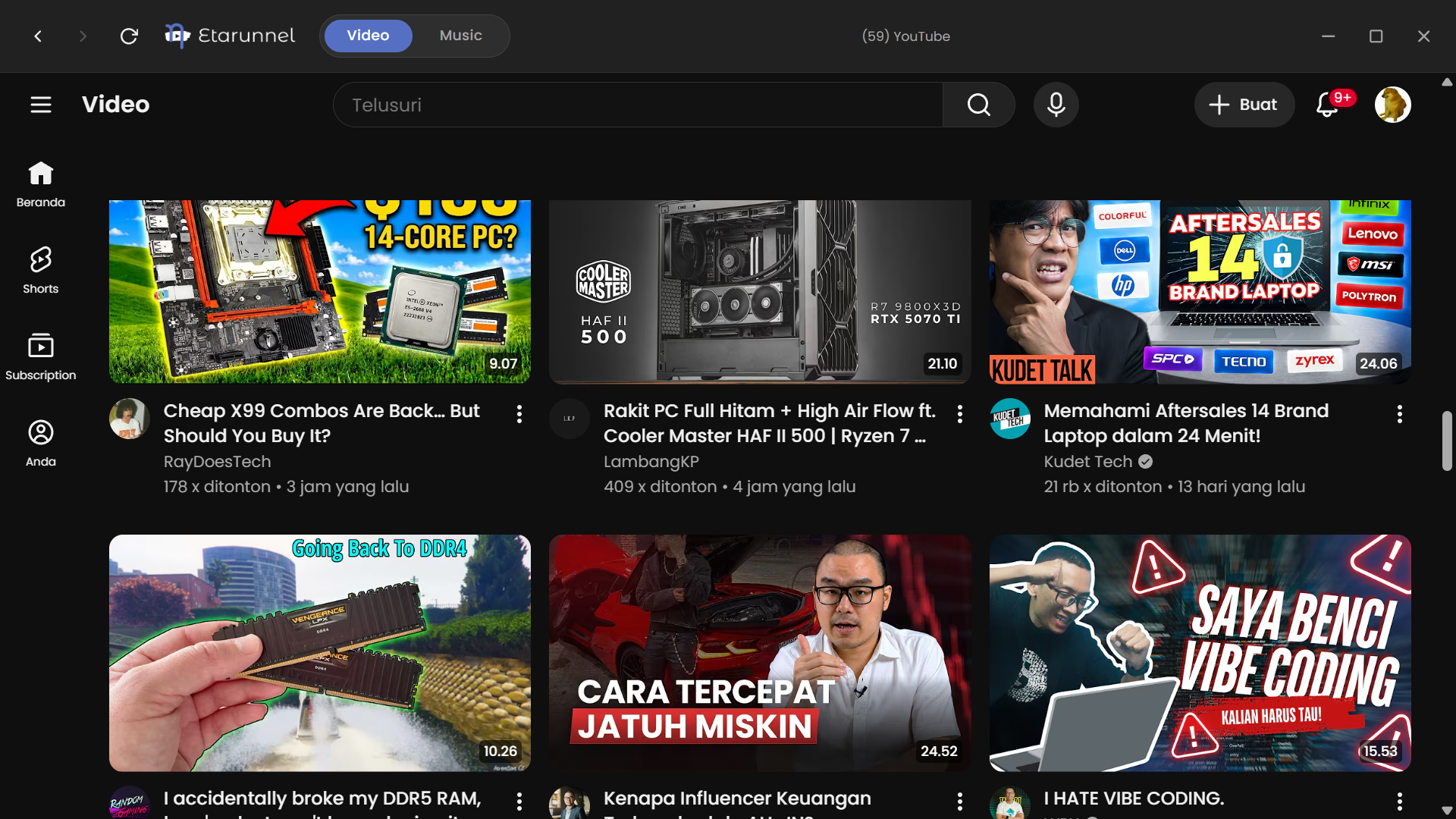The image size is (1456, 819).
Task: Open options menu for Kenapa Influencer Keuangan video
Action: [960, 802]
